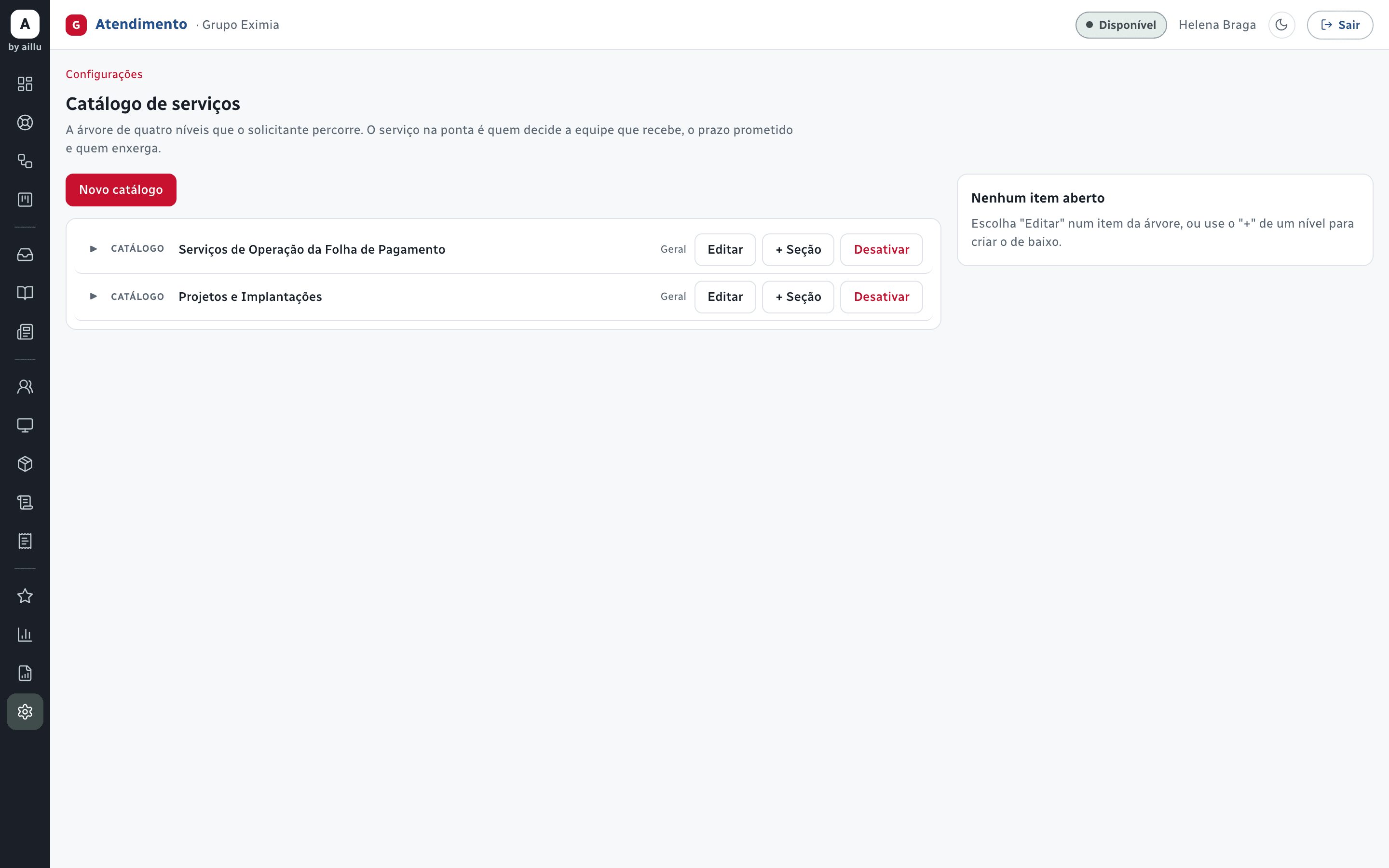1389x868 pixels.
Task: Open the scroll document icon in sidebar
Action: pos(25,502)
